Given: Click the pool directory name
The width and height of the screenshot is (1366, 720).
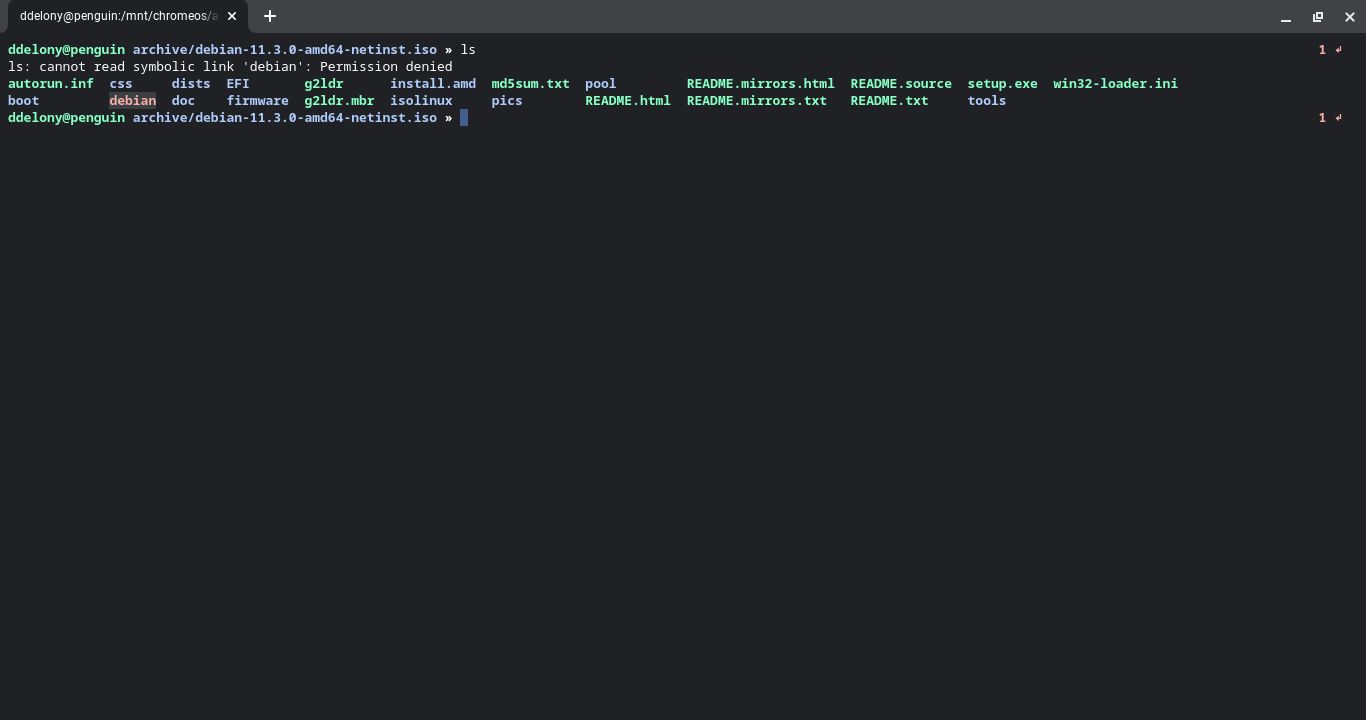Looking at the screenshot, I should [601, 84].
